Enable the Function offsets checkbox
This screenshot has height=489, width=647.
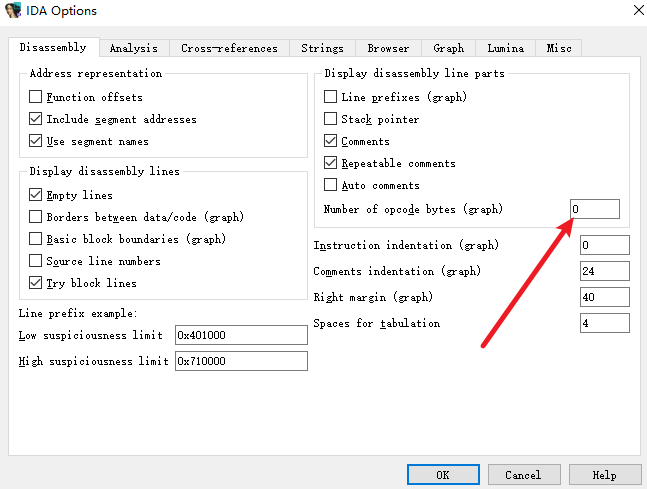[x=35, y=97]
